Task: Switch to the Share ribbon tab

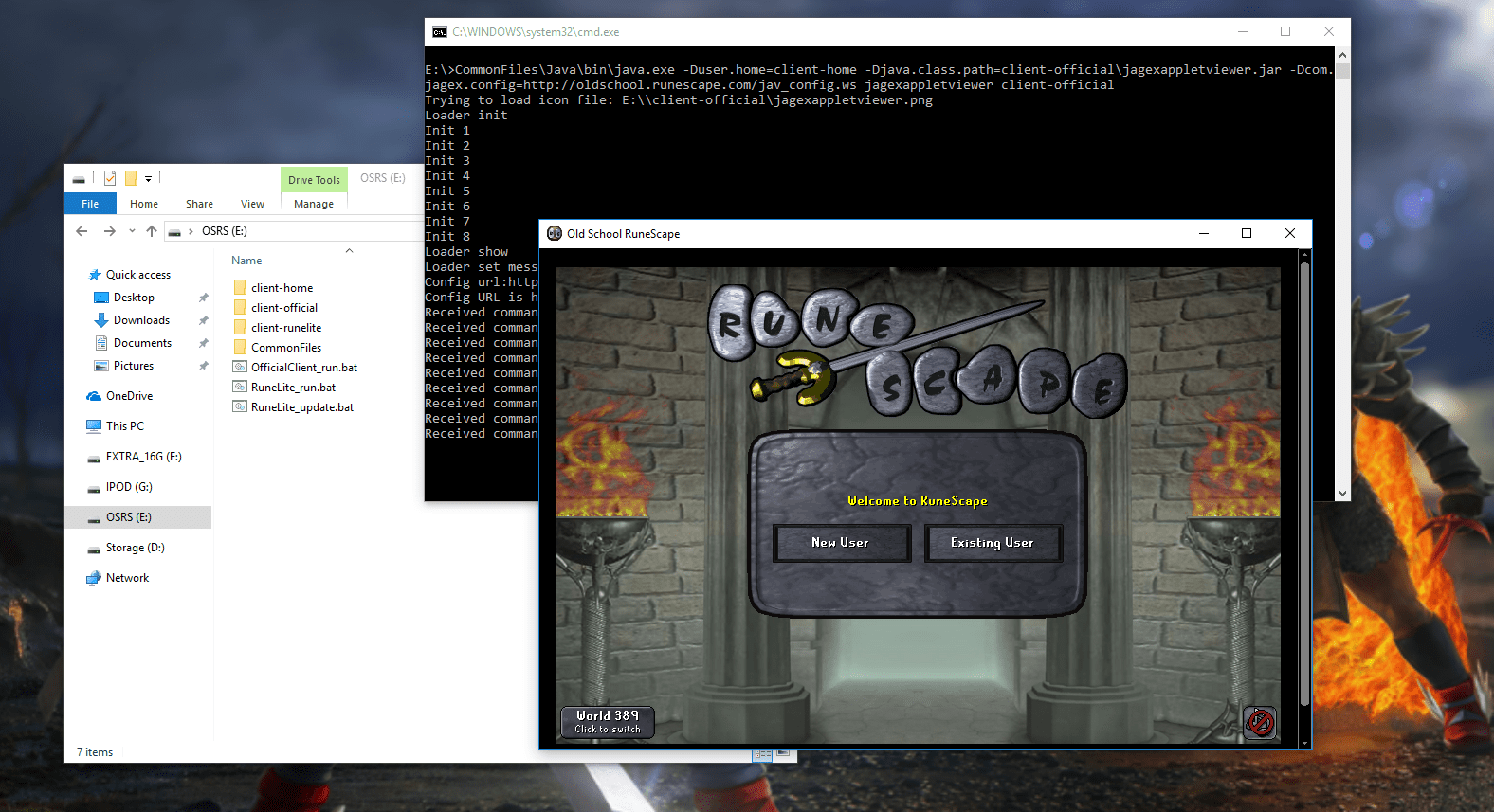Action: [x=199, y=204]
